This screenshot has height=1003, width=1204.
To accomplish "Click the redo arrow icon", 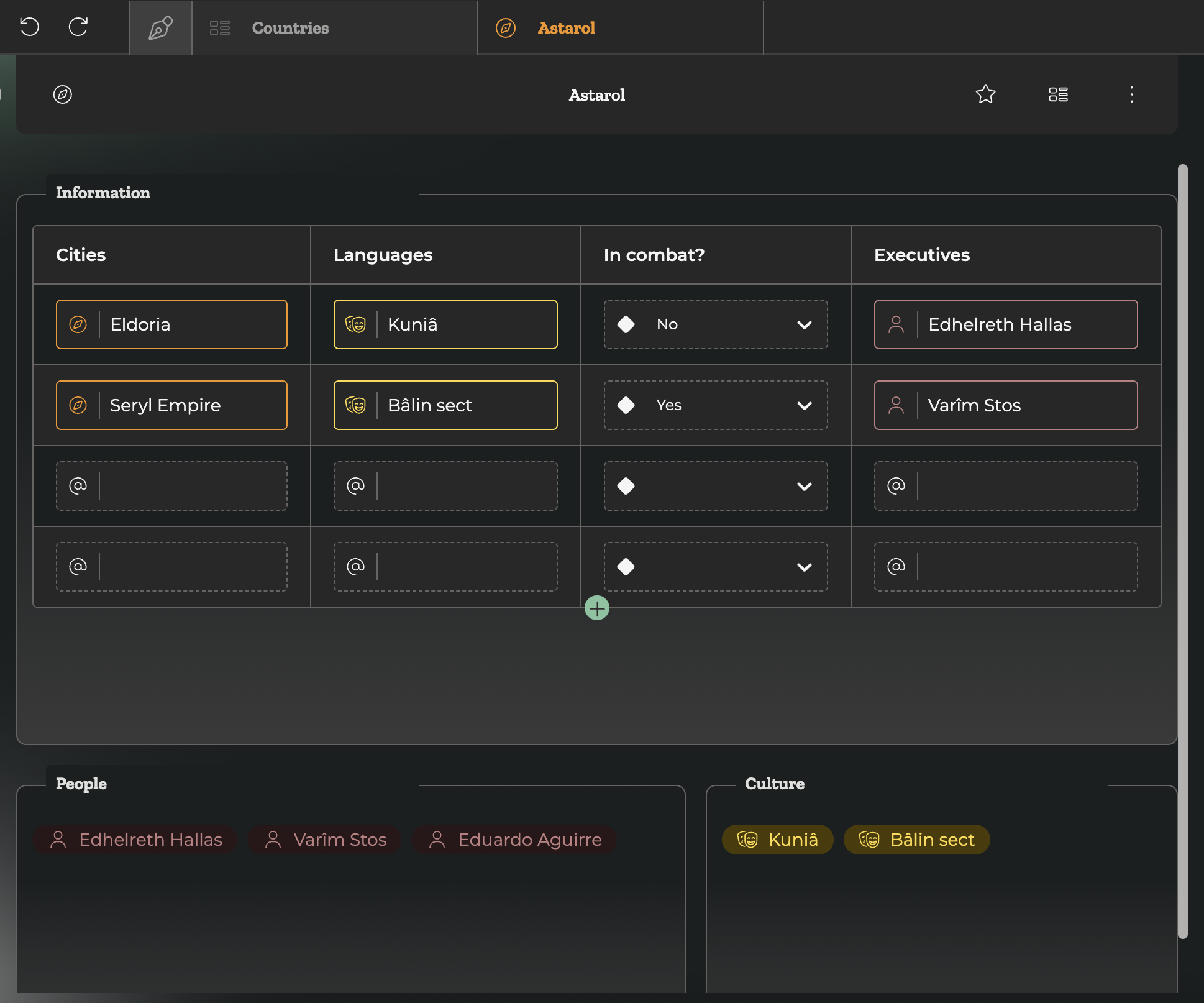I will (x=78, y=27).
